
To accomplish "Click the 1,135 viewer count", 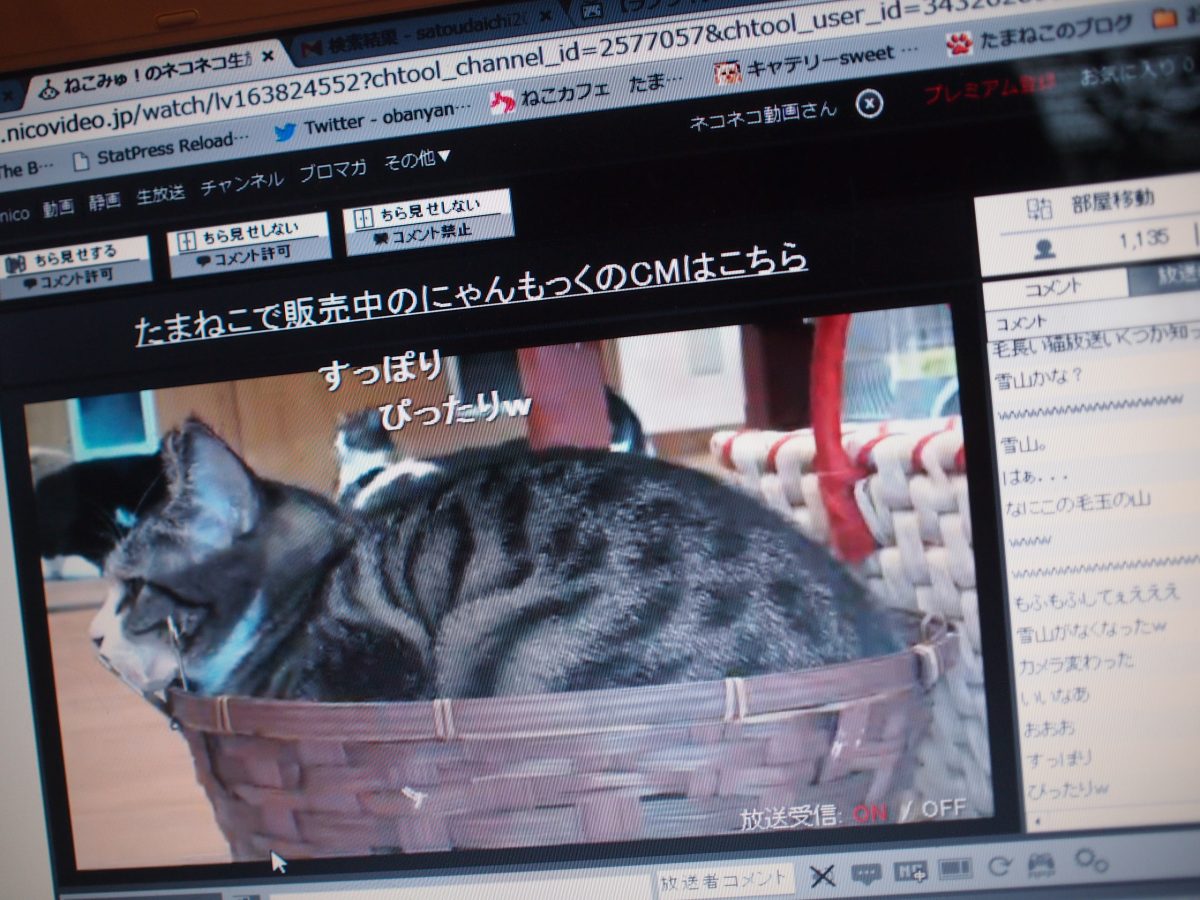I will 1144,239.
